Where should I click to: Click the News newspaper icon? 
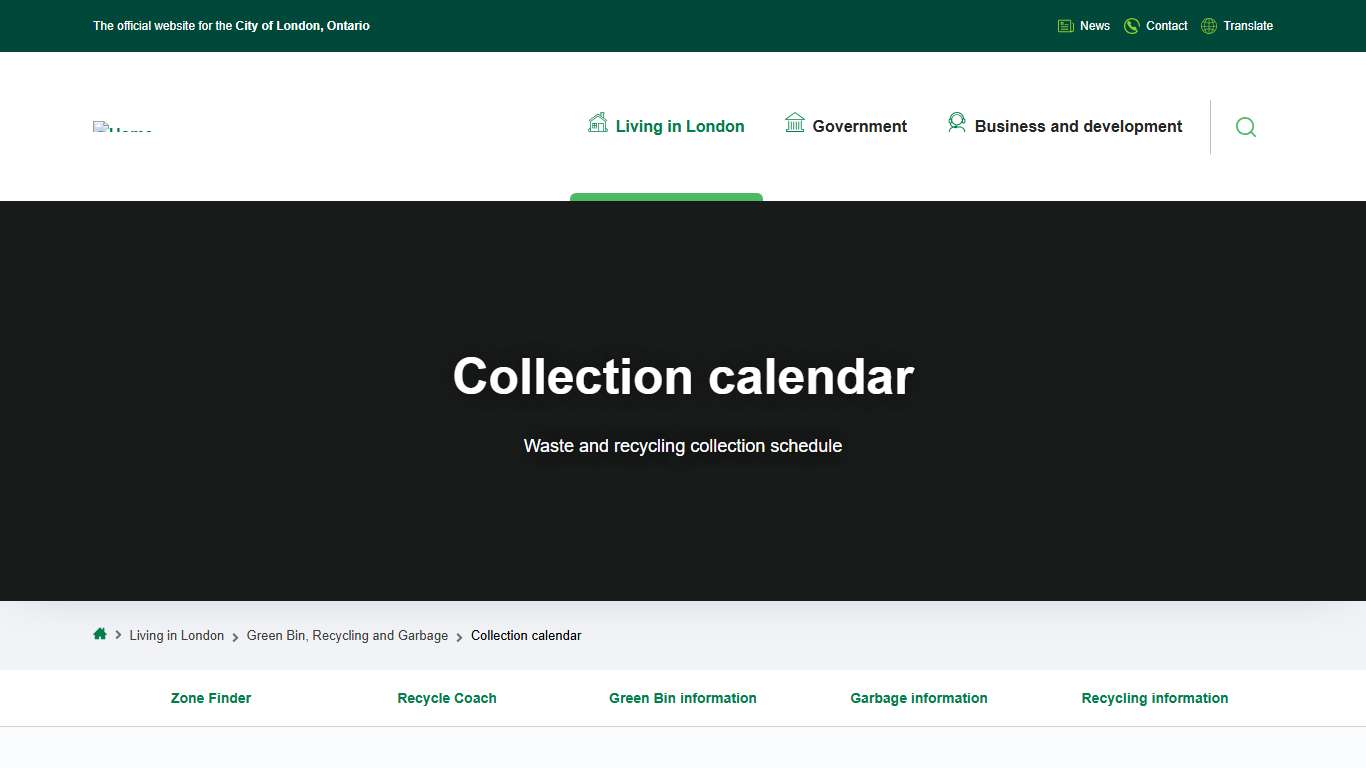pyautogui.click(x=1065, y=25)
